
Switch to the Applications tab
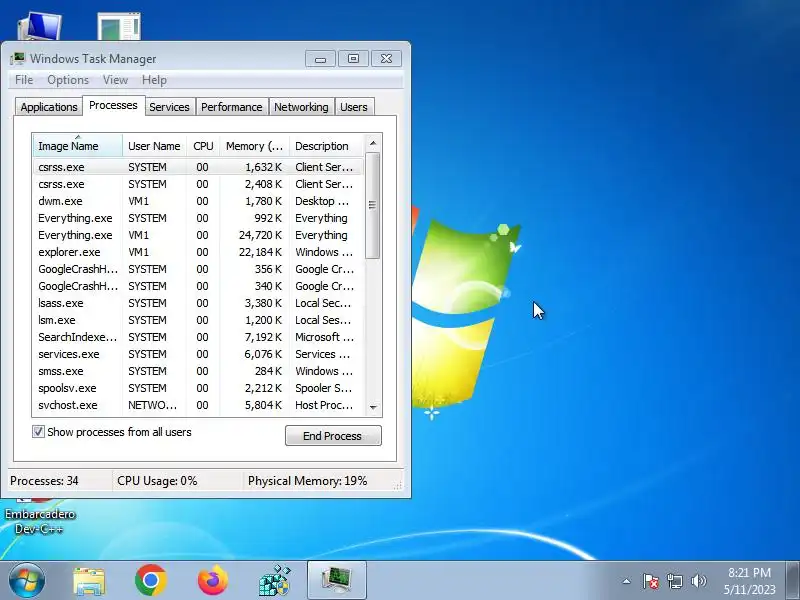(49, 107)
